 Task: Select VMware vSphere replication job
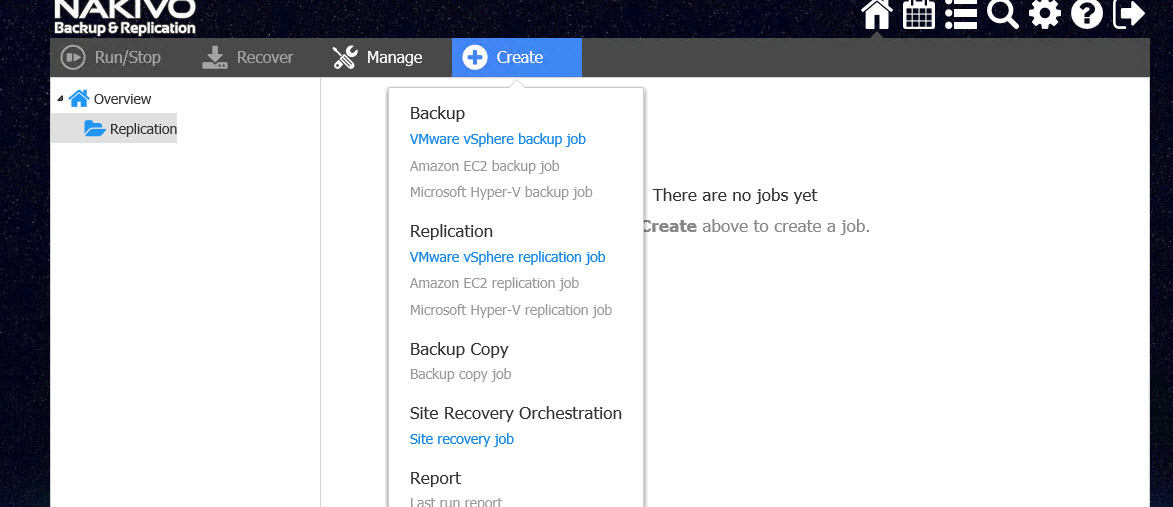point(507,257)
